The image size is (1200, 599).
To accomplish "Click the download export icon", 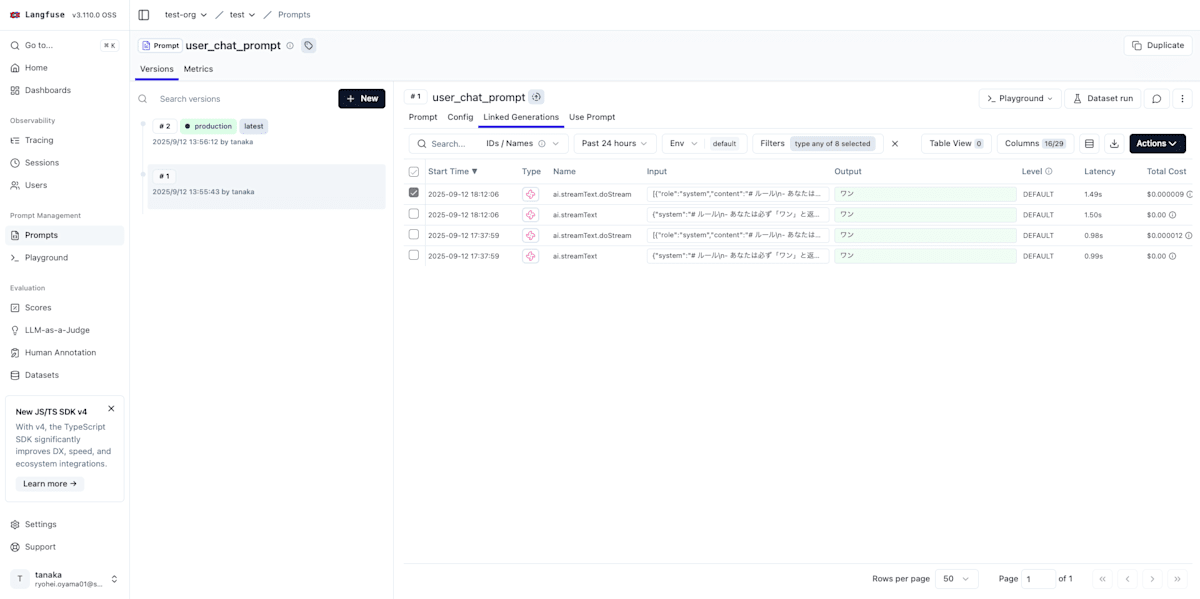I will pyautogui.click(x=1114, y=143).
